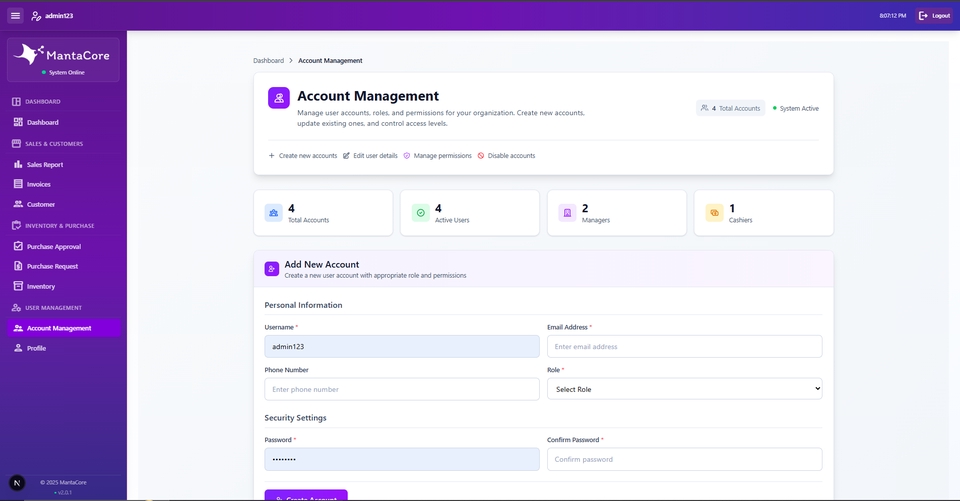Image resolution: width=960 pixels, height=501 pixels.
Task: Click the Personal Information section heading
Action: (303, 305)
